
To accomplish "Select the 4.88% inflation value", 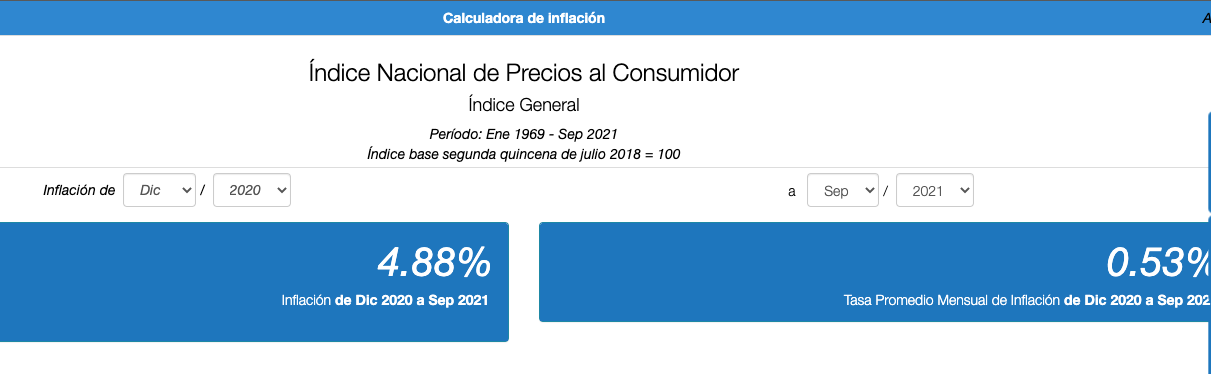I will point(434,262).
